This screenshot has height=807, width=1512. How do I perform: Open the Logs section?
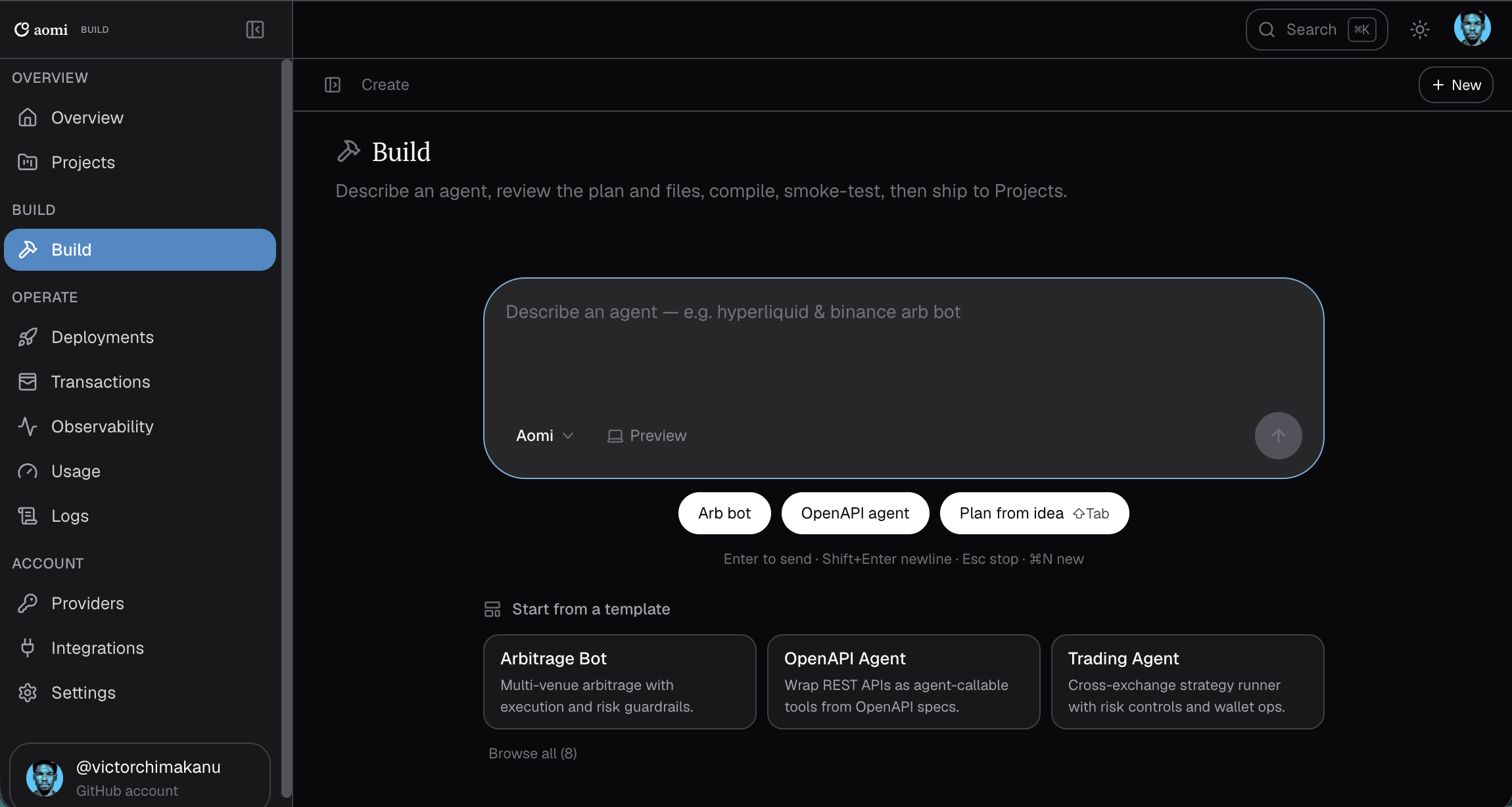pyautogui.click(x=140, y=516)
